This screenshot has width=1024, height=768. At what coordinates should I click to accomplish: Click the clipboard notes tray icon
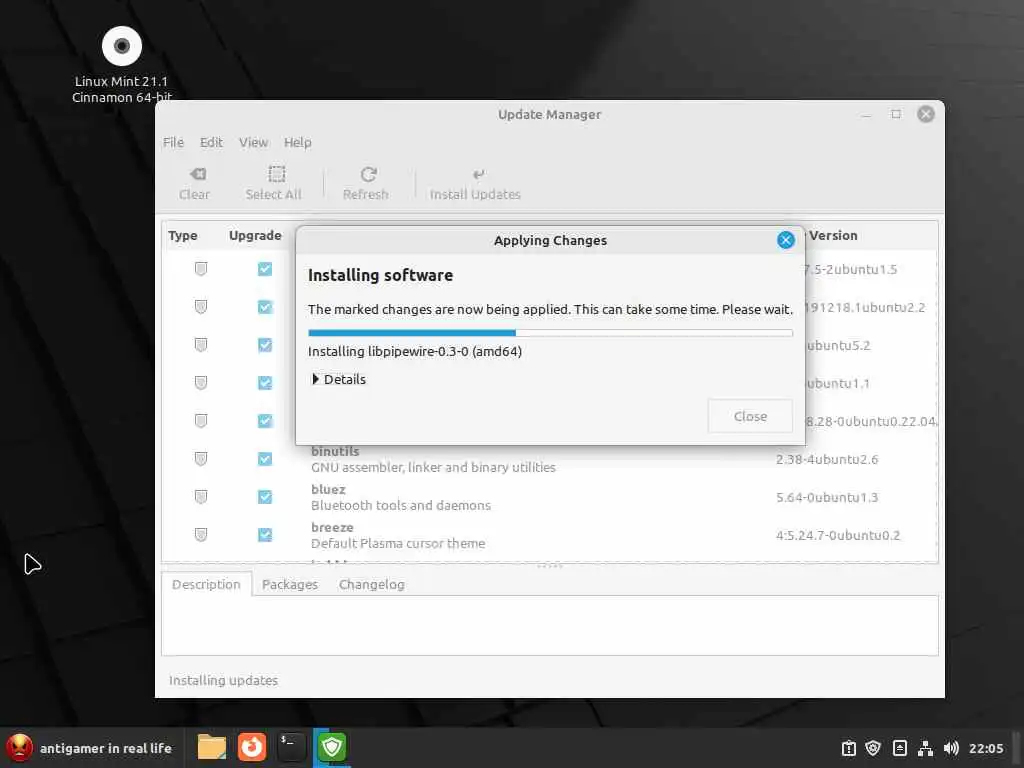pyautogui.click(x=900, y=748)
